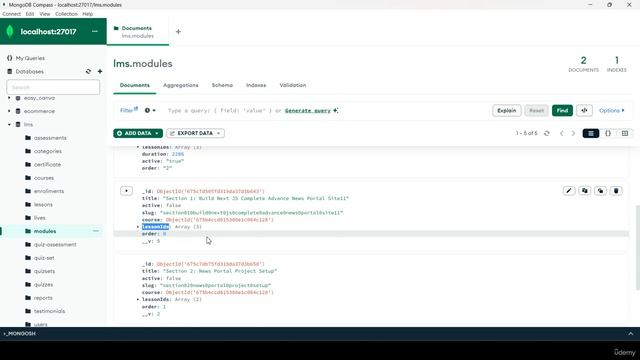Click the Reset button

[x=536, y=111]
